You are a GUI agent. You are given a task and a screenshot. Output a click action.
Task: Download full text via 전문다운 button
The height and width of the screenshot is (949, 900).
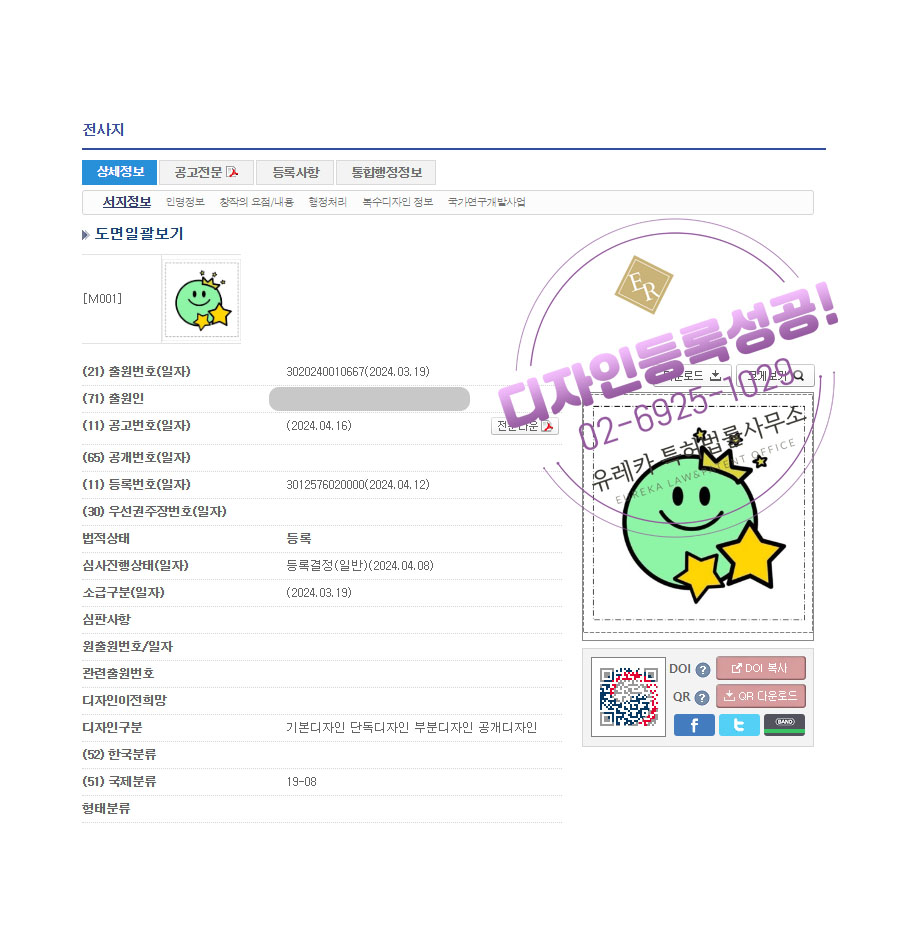coord(525,426)
